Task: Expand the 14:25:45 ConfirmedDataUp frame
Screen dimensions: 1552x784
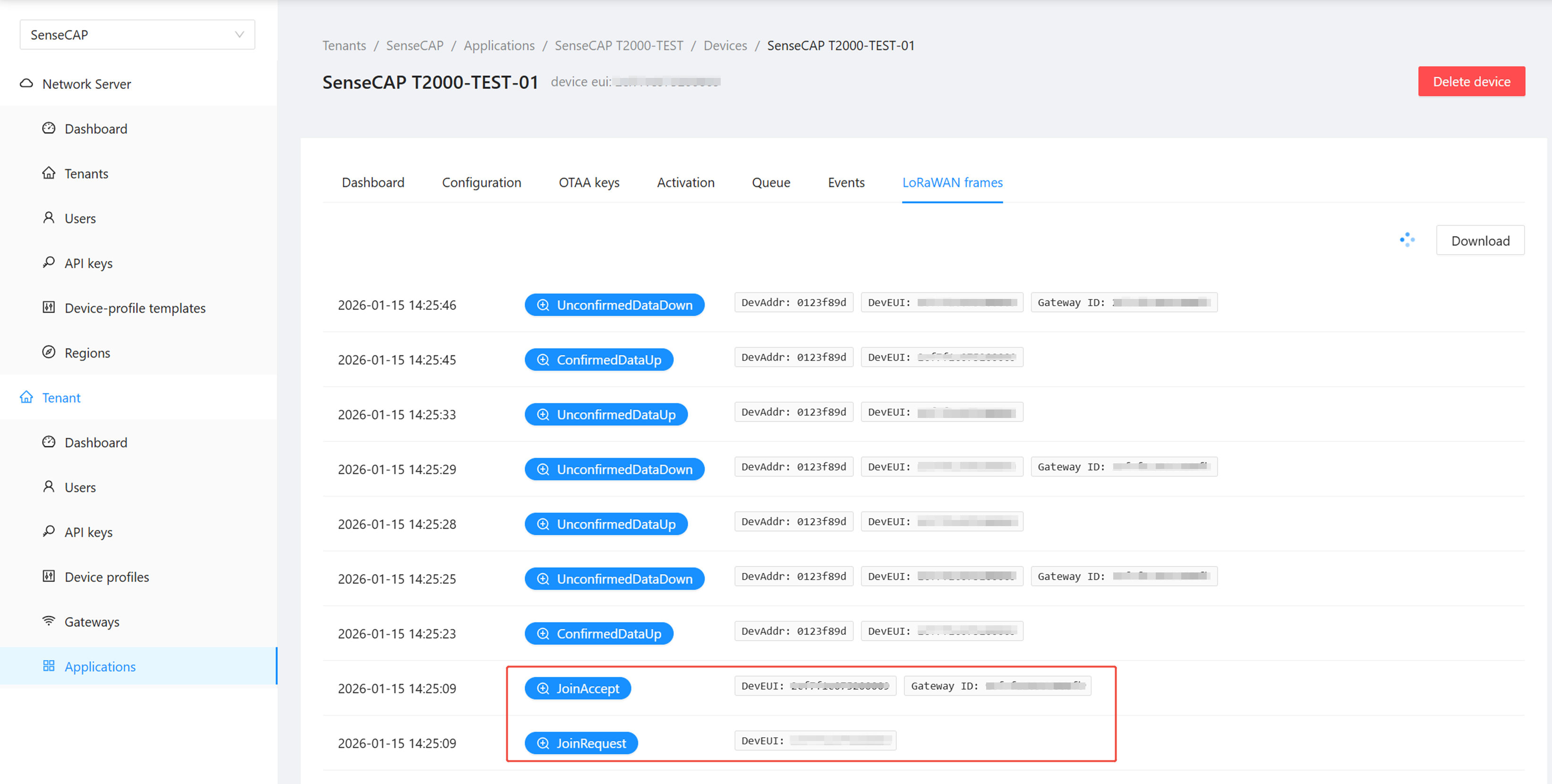Action: click(598, 360)
